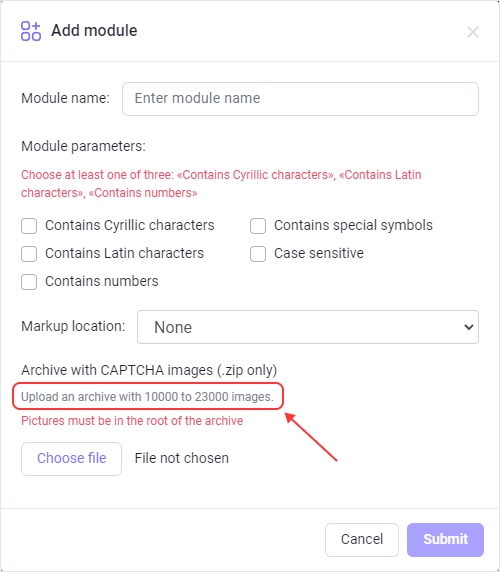Click the Markup location label
The height and width of the screenshot is (572, 500).
click(73, 326)
